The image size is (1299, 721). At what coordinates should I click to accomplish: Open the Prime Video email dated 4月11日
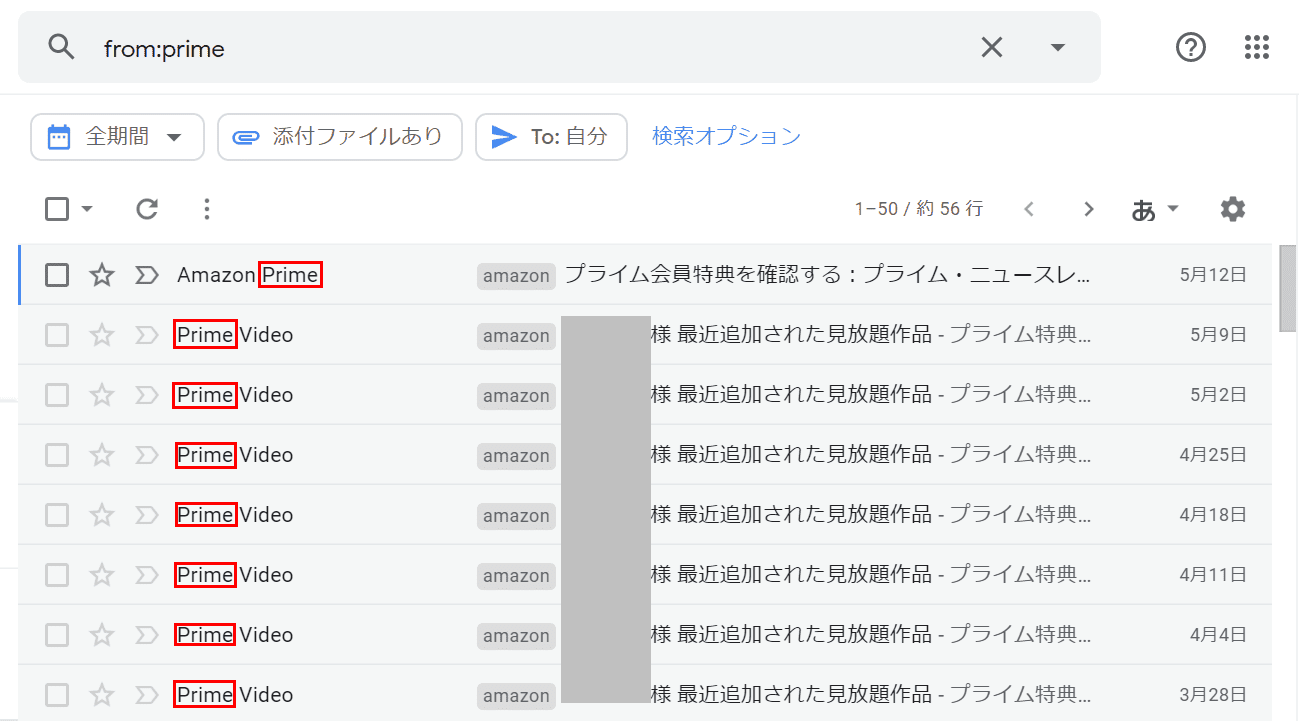pos(645,575)
